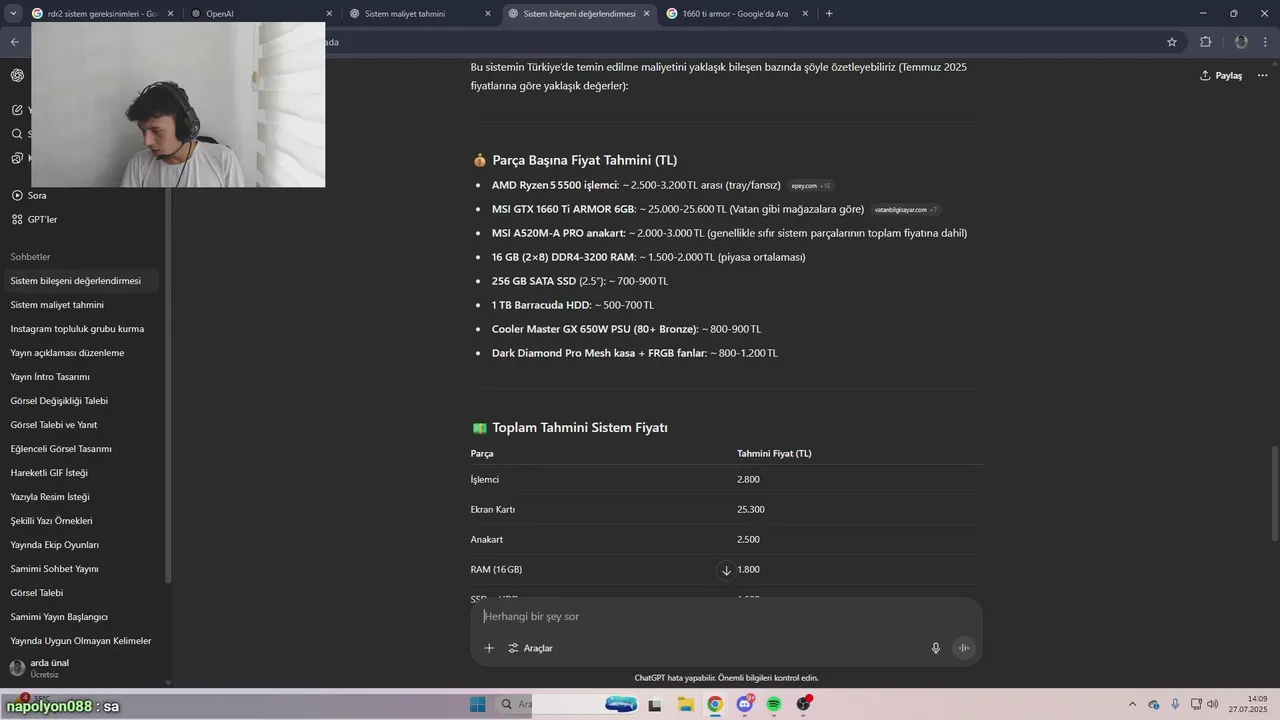Click the 'Herhangi bir şey sor' prompt field

click(x=726, y=617)
